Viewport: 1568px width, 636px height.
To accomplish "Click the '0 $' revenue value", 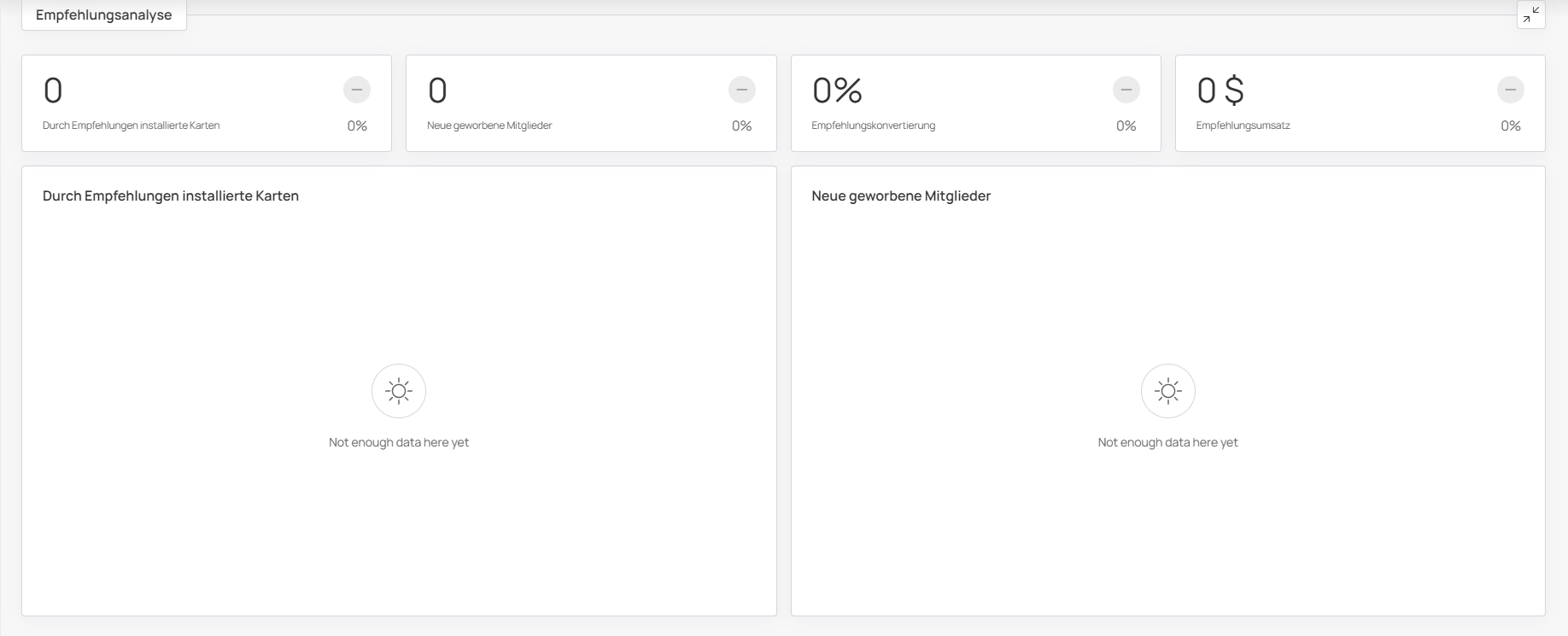I will pos(1220,90).
